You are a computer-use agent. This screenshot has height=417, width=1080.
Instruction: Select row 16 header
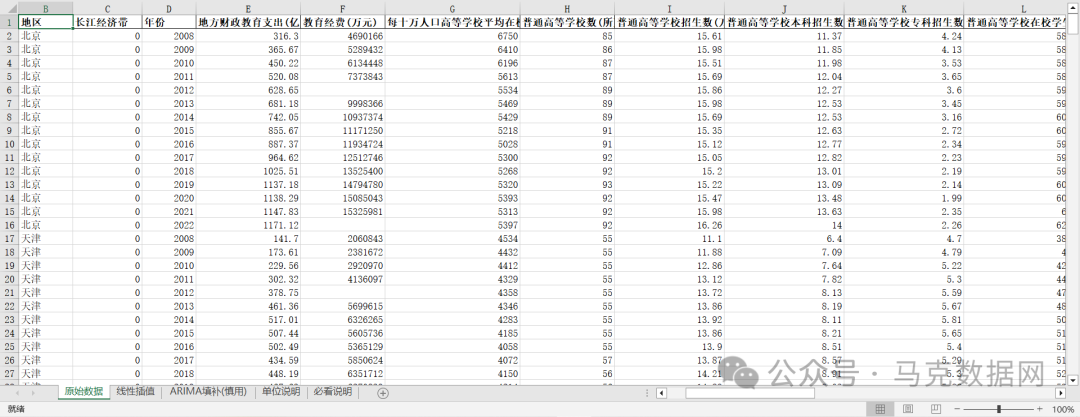(x=9, y=225)
